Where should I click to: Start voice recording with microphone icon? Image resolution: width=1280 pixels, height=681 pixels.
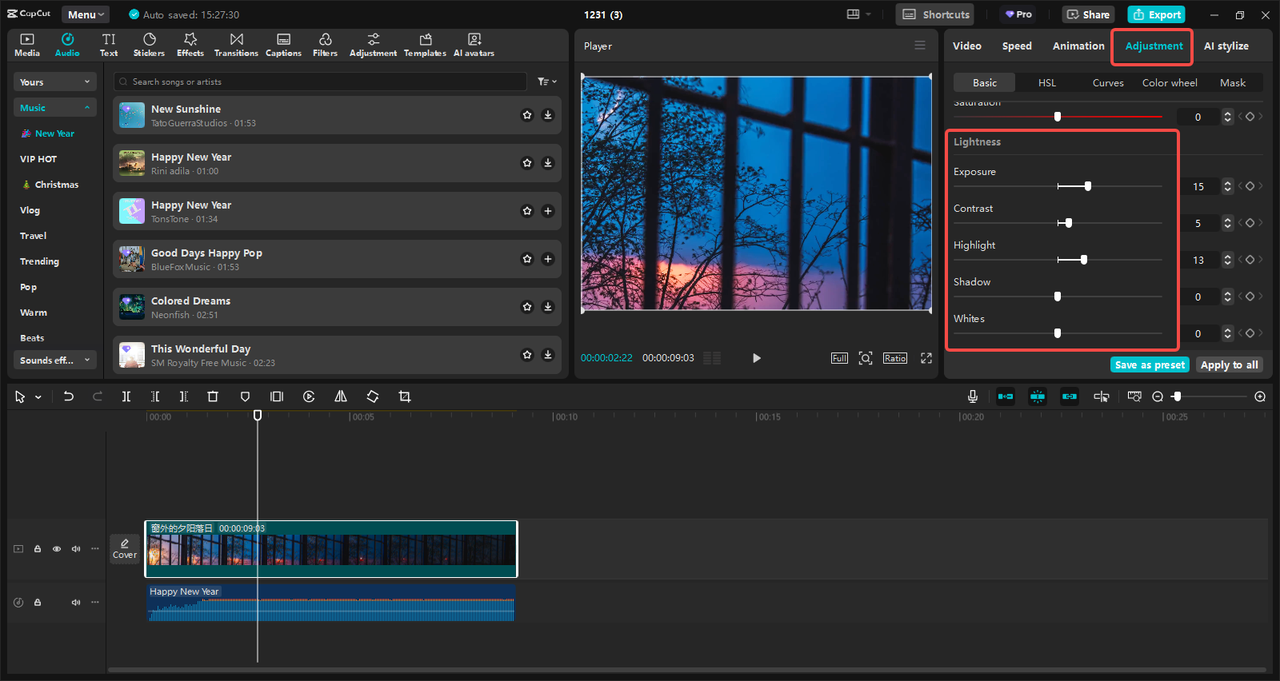tap(972, 397)
